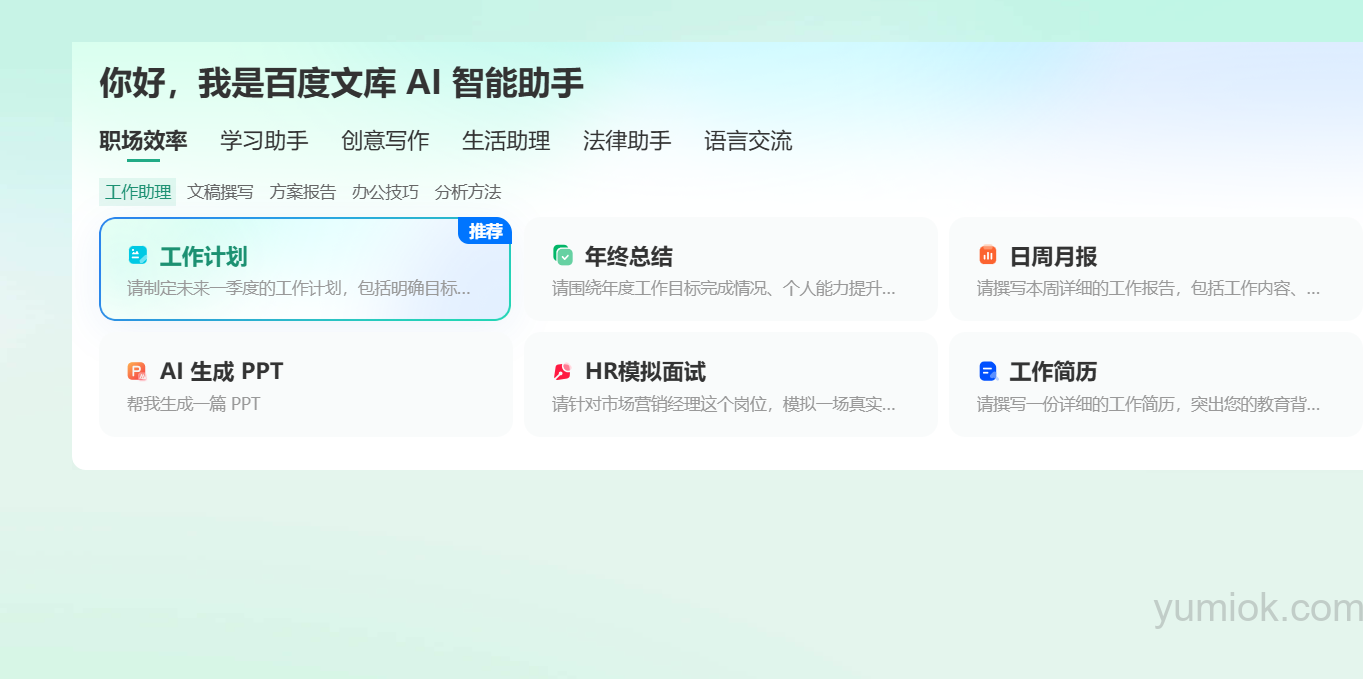Open the 创意写作 tab

385,141
